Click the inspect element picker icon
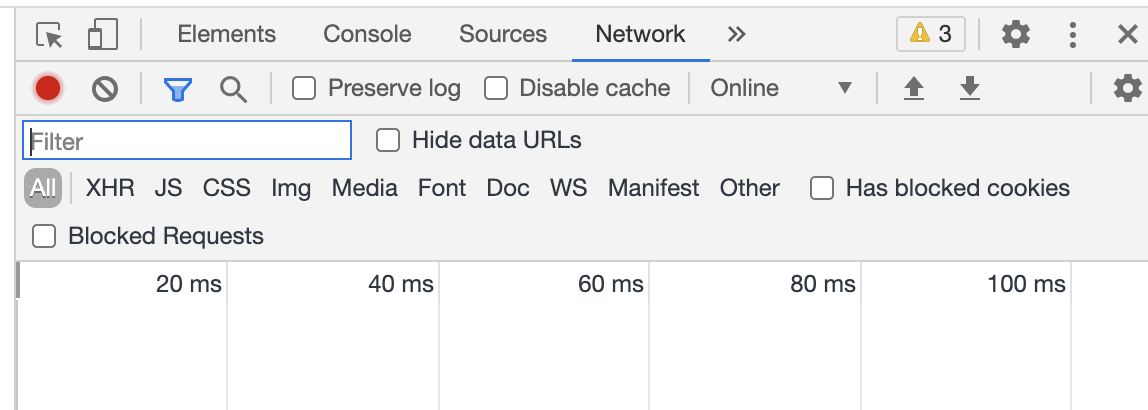 pos(49,35)
